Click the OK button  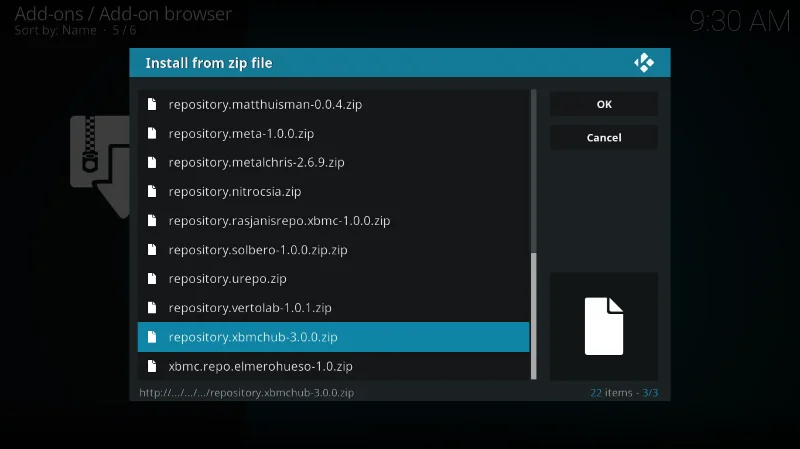pyautogui.click(x=604, y=104)
